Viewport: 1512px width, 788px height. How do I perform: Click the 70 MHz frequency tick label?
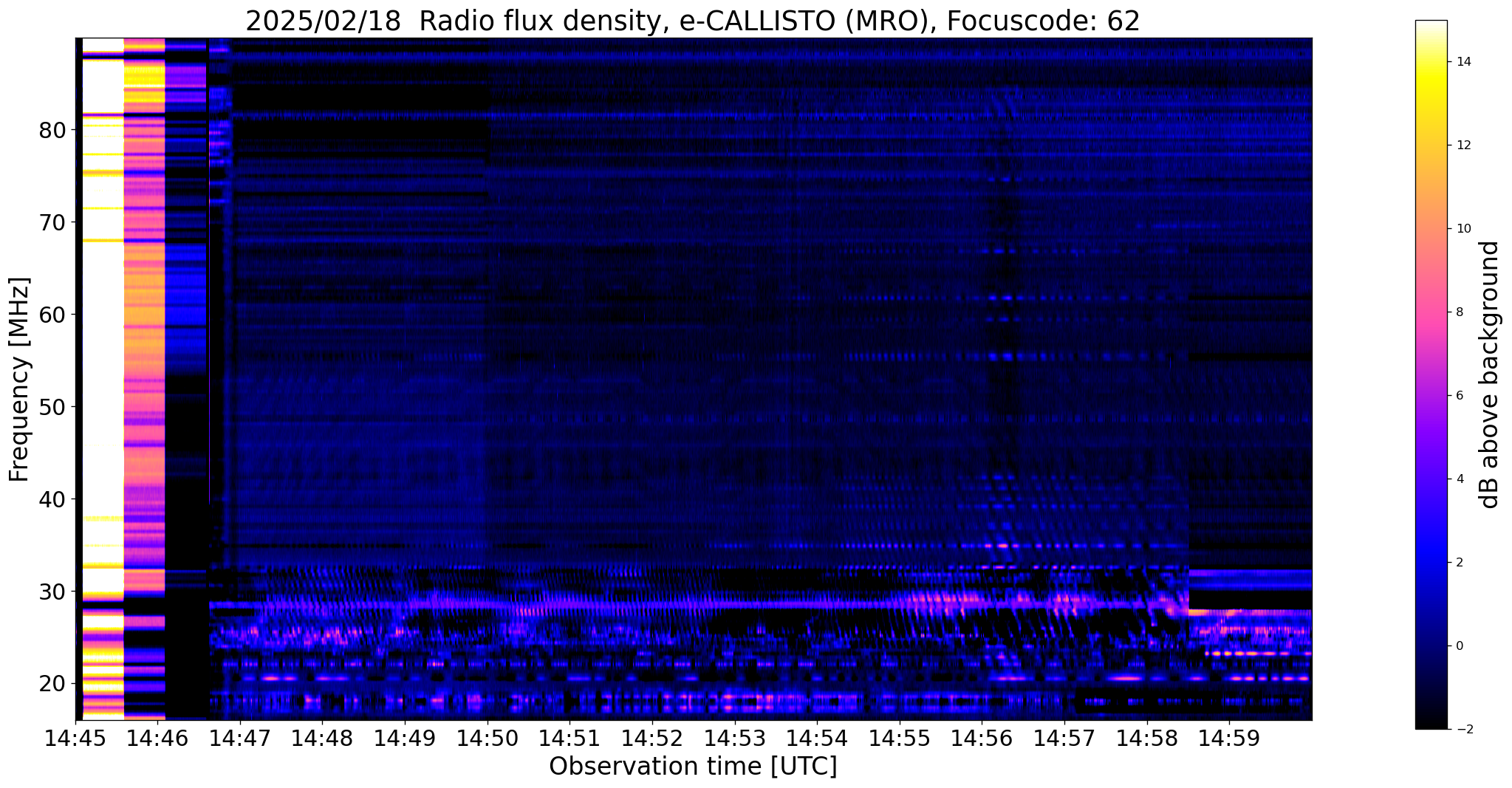(x=52, y=222)
